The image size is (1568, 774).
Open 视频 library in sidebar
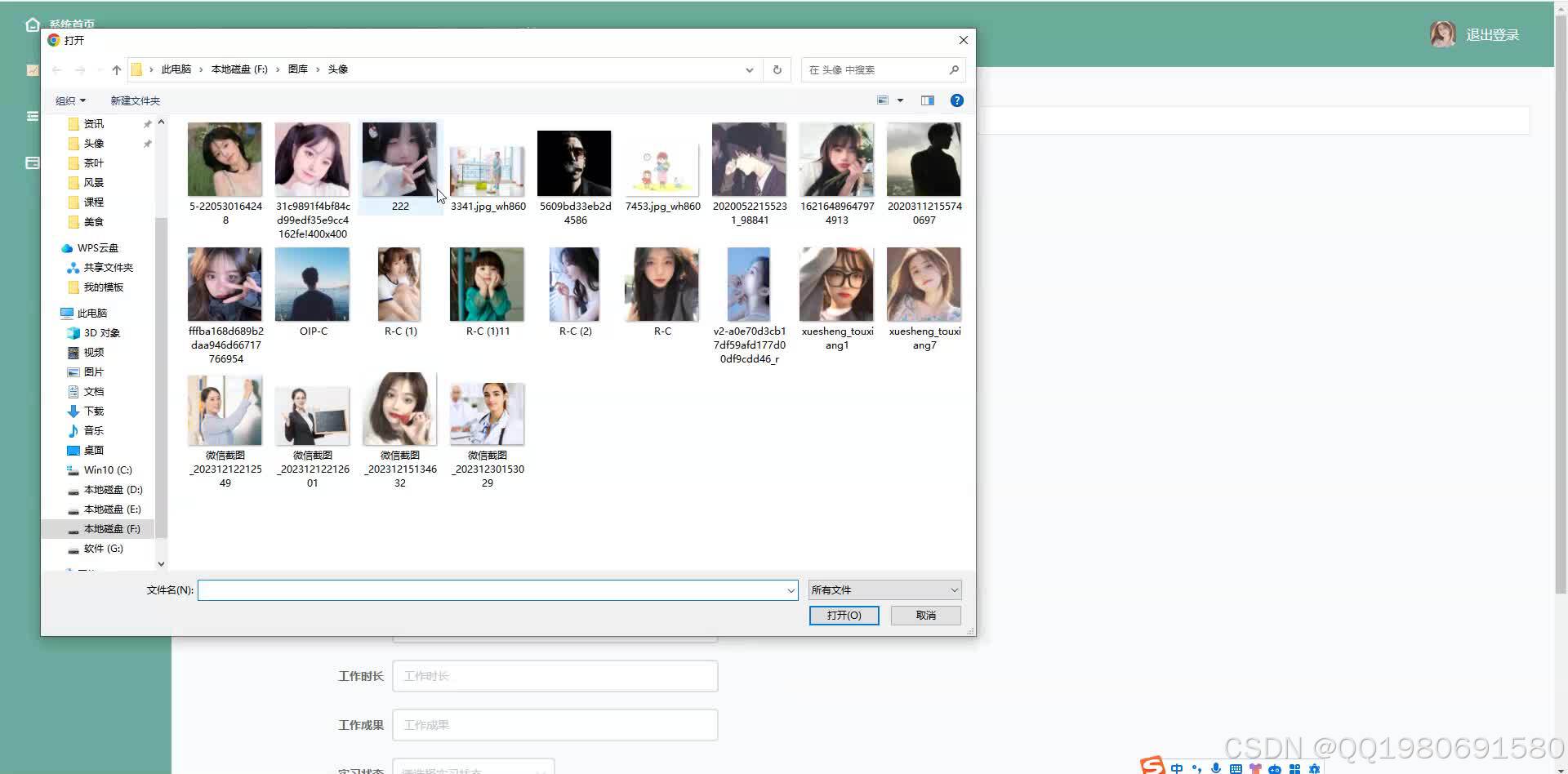pos(93,353)
